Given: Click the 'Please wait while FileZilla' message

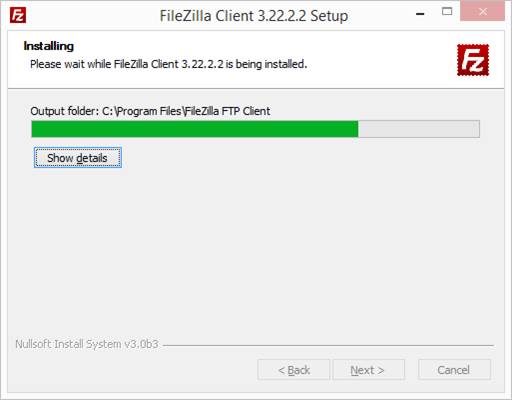Looking at the screenshot, I should (x=168, y=64).
